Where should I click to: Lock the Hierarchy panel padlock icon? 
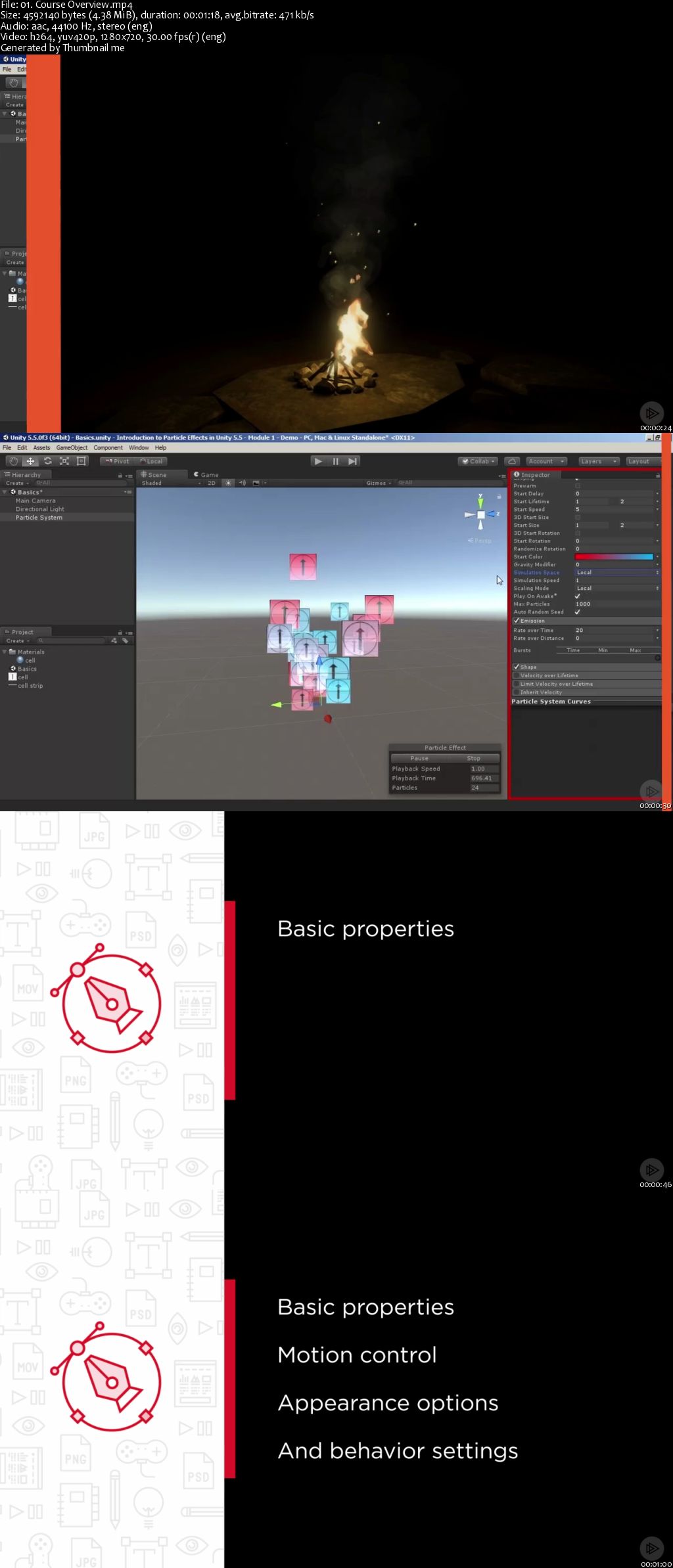click(x=120, y=475)
